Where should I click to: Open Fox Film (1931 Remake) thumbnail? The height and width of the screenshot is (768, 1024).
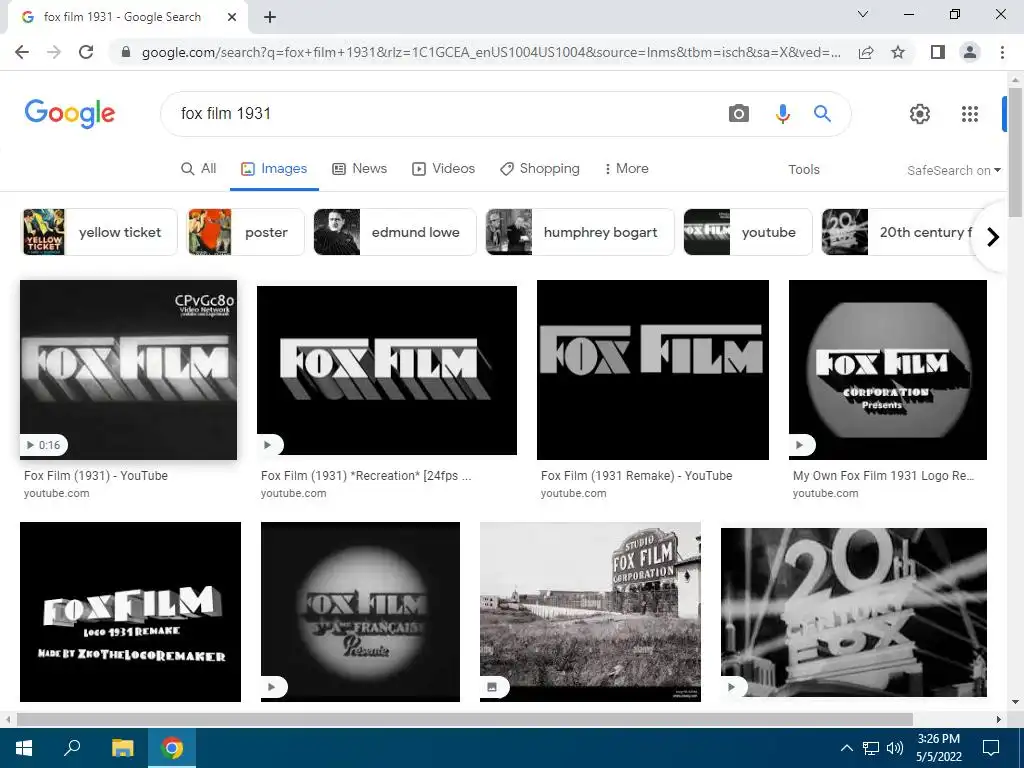(652, 370)
